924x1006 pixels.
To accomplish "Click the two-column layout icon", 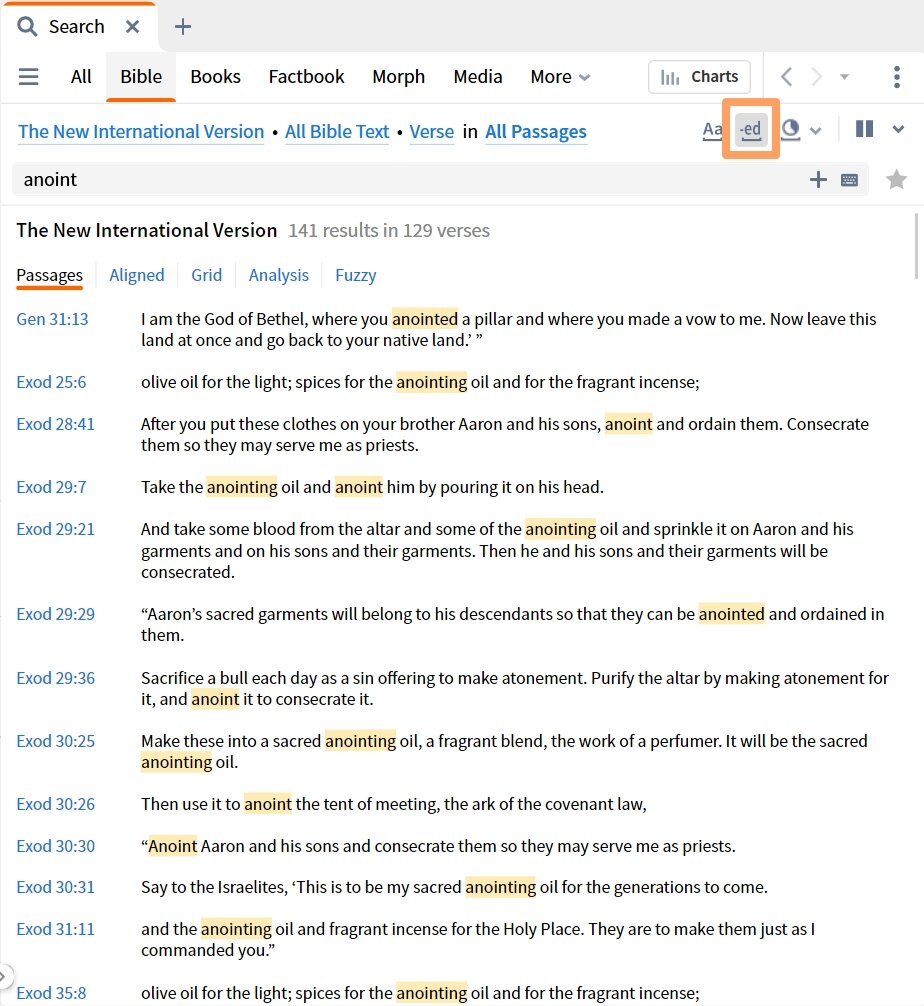I will [x=864, y=129].
